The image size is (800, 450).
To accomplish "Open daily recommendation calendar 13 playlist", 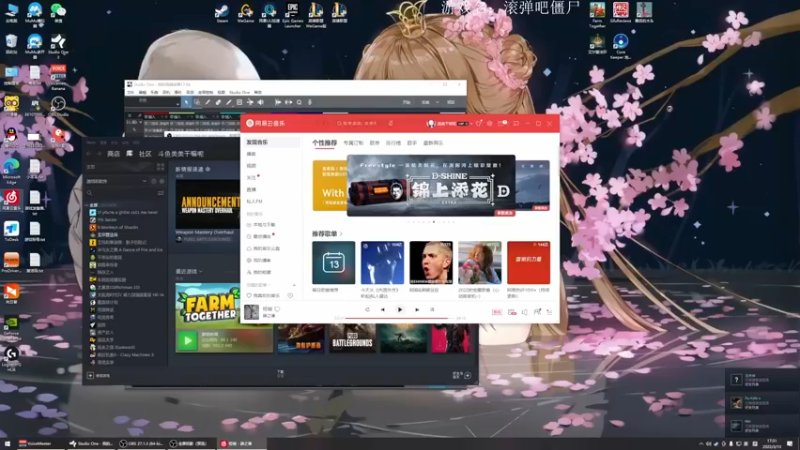I will [334, 263].
